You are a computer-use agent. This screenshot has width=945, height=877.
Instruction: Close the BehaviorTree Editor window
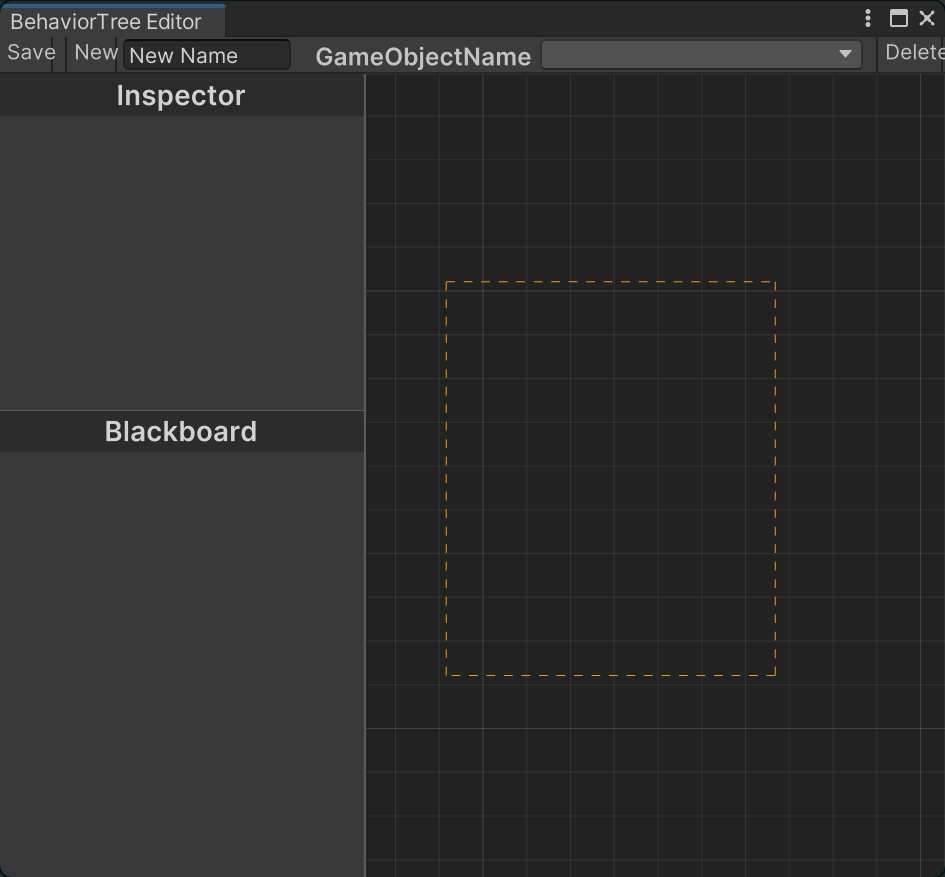[x=927, y=18]
